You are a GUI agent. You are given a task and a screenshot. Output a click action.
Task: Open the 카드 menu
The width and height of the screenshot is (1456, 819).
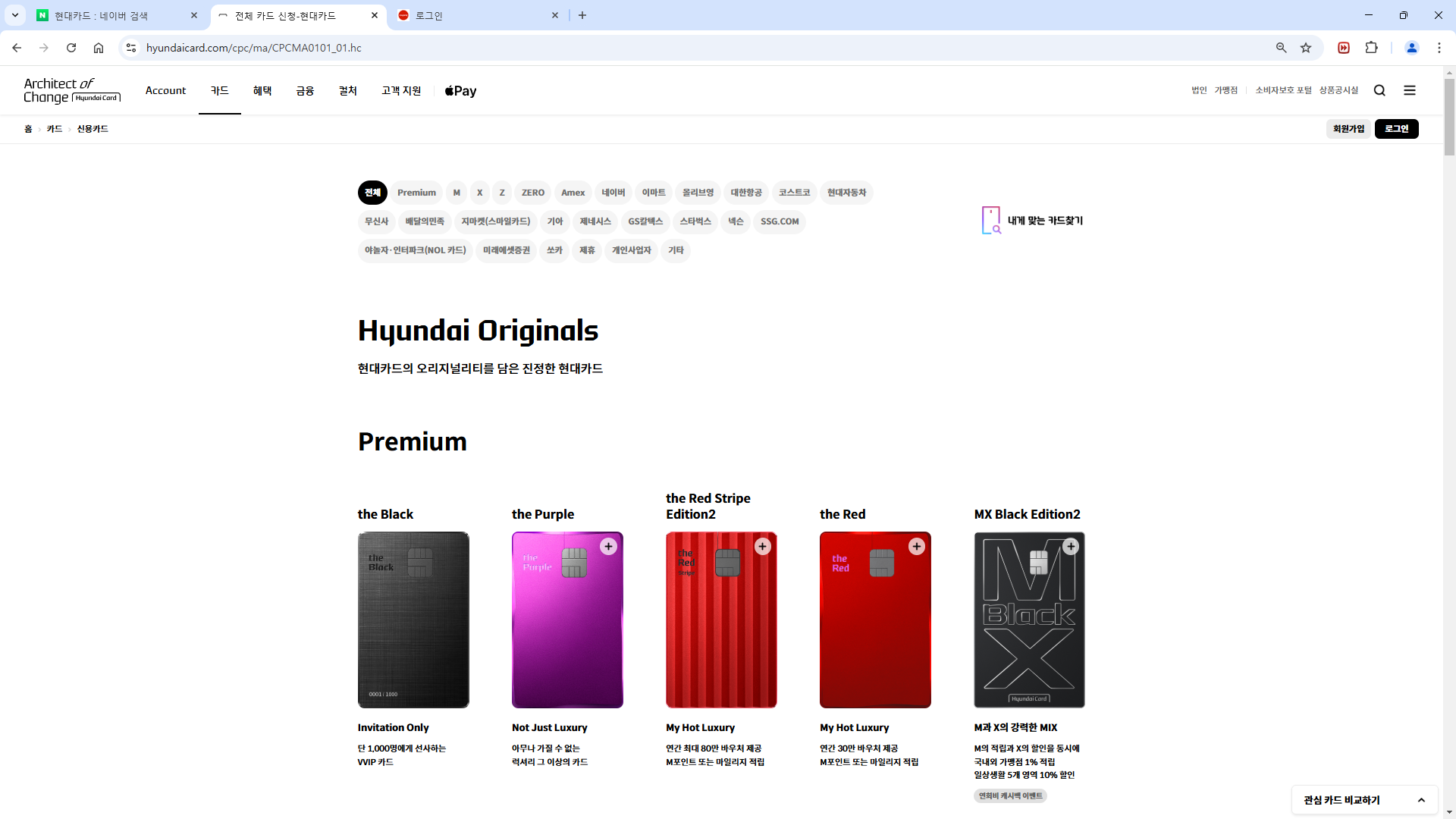(220, 90)
